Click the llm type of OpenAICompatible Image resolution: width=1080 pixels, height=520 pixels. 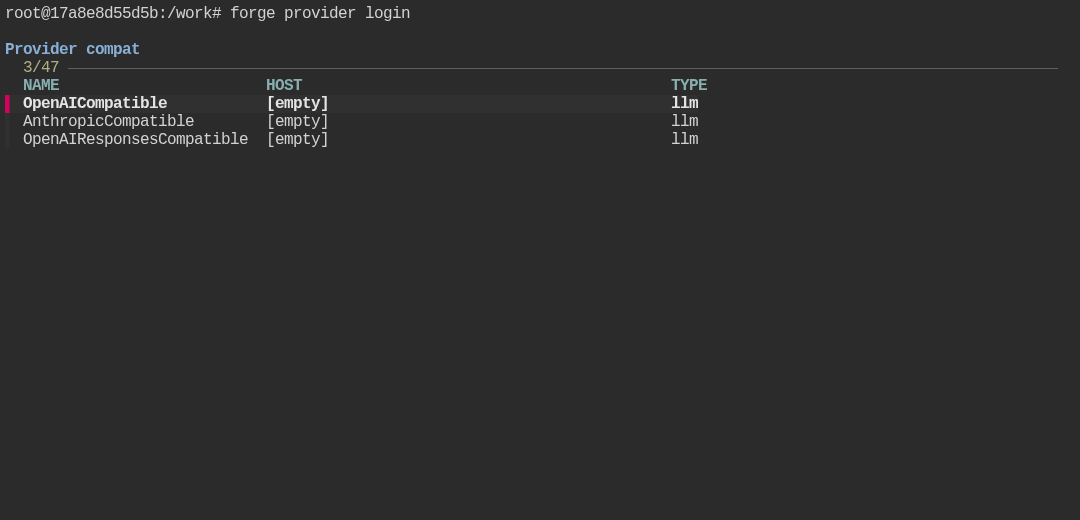coord(685,103)
